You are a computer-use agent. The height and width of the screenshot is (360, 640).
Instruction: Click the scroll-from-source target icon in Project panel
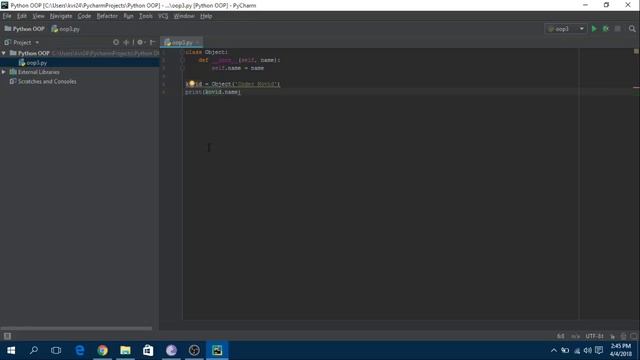(116, 42)
